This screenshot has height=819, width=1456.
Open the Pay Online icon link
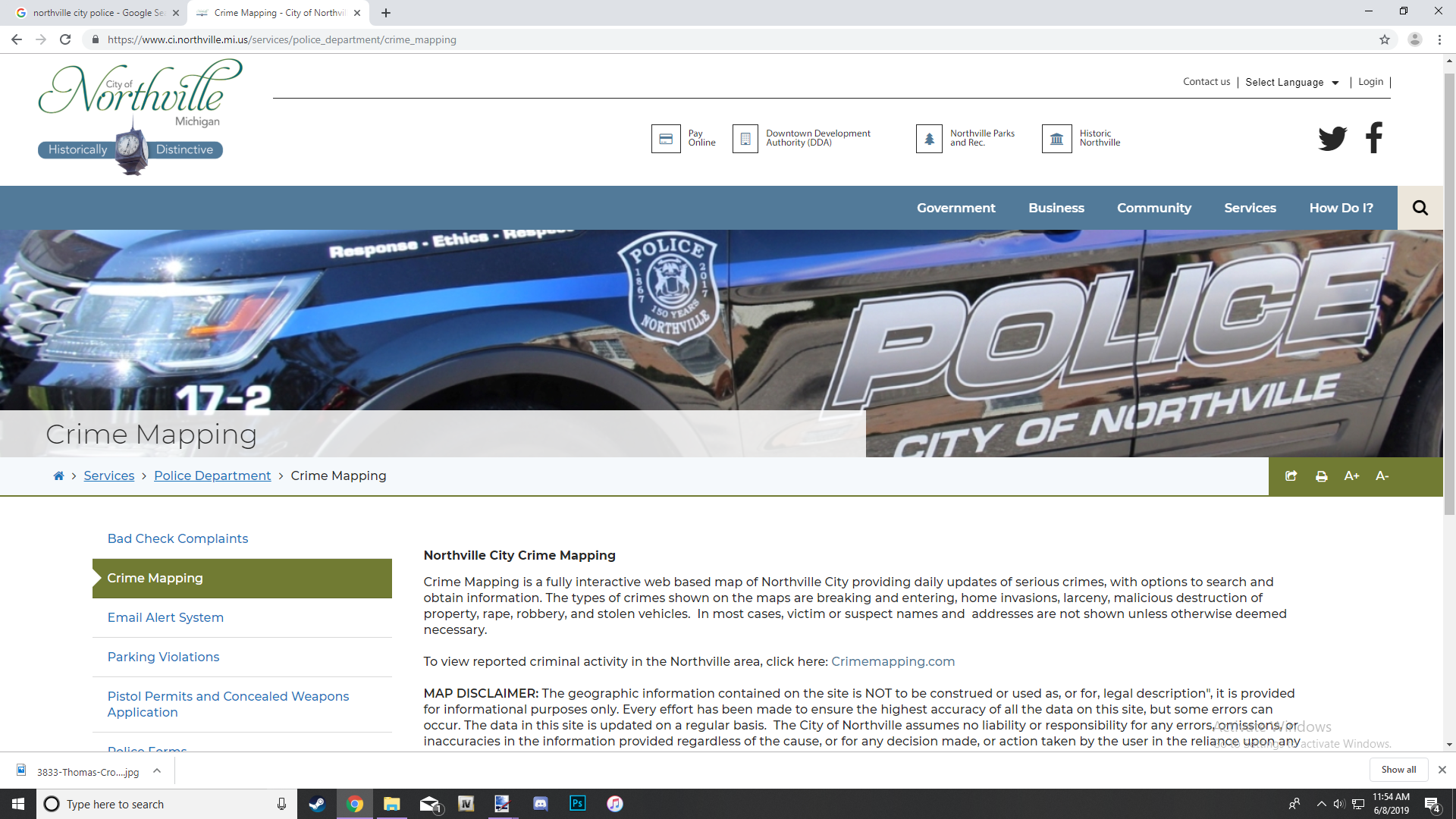pos(666,139)
